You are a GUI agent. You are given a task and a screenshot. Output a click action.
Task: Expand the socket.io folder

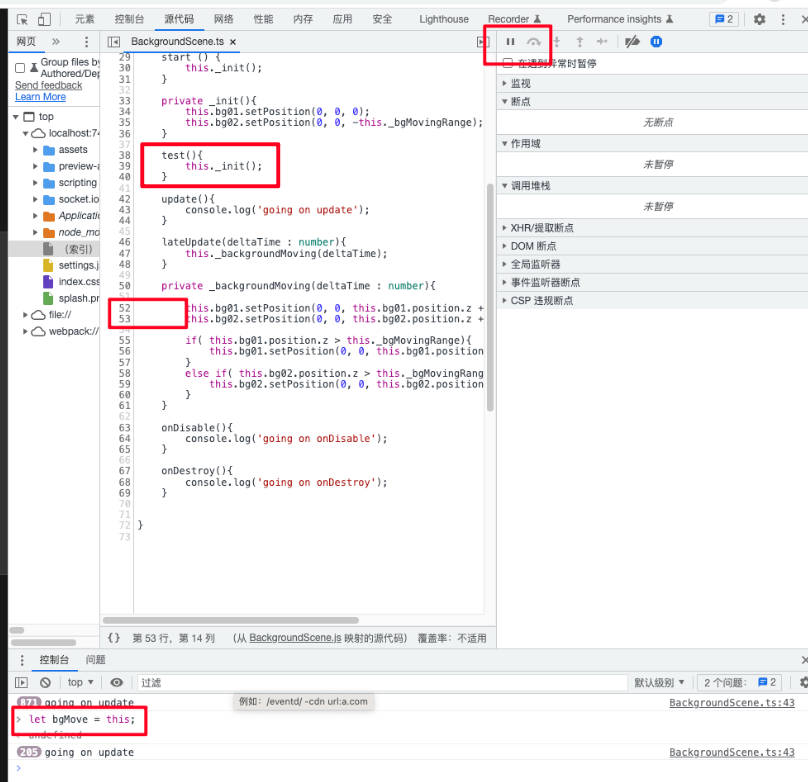(x=35, y=199)
